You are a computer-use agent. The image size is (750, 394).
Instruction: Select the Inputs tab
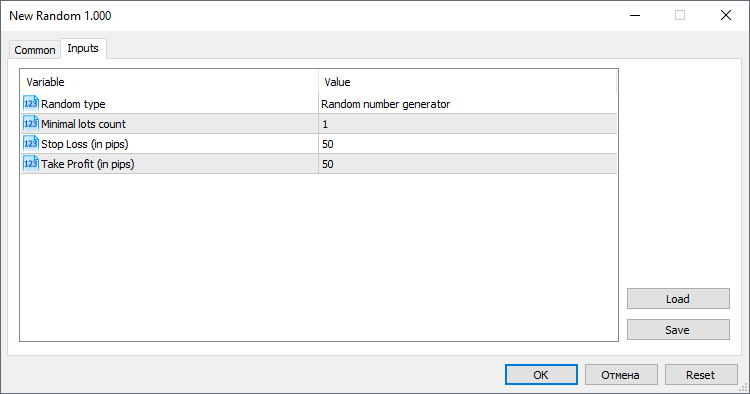[83, 48]
